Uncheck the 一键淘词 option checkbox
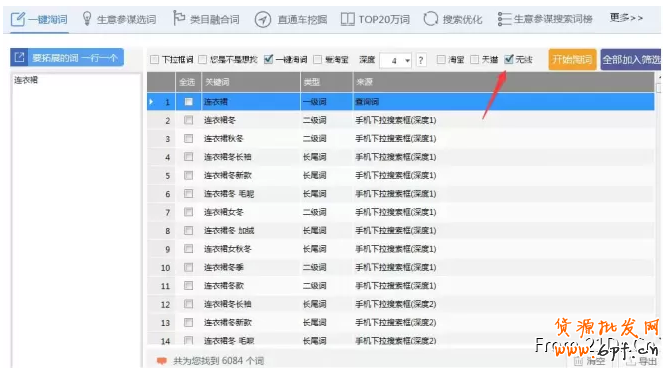The height and width of the screenshot is (372, 669). 268,59
